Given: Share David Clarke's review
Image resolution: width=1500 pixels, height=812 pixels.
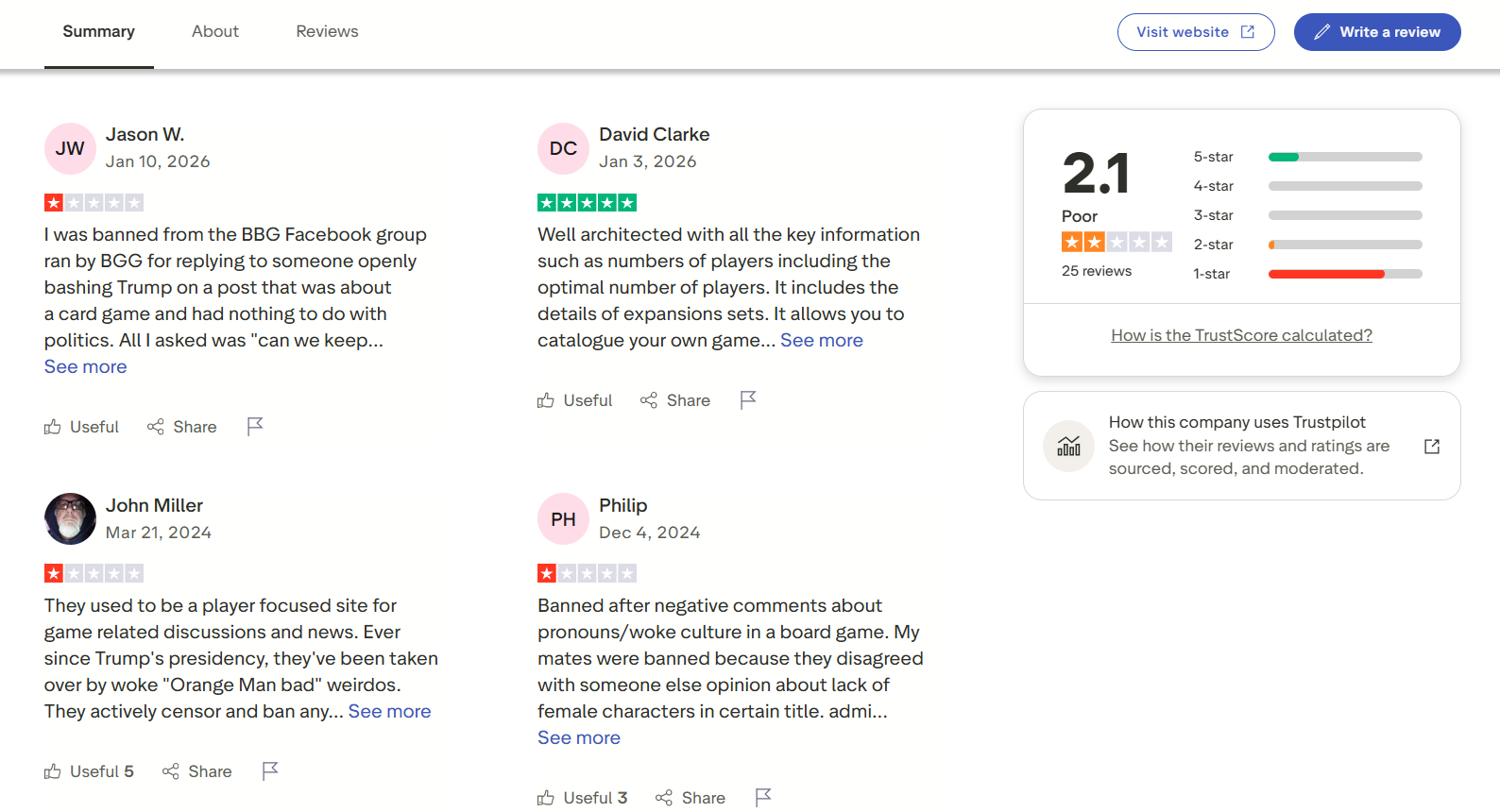Looking at the screenshot, I should (x=675, y=400).
